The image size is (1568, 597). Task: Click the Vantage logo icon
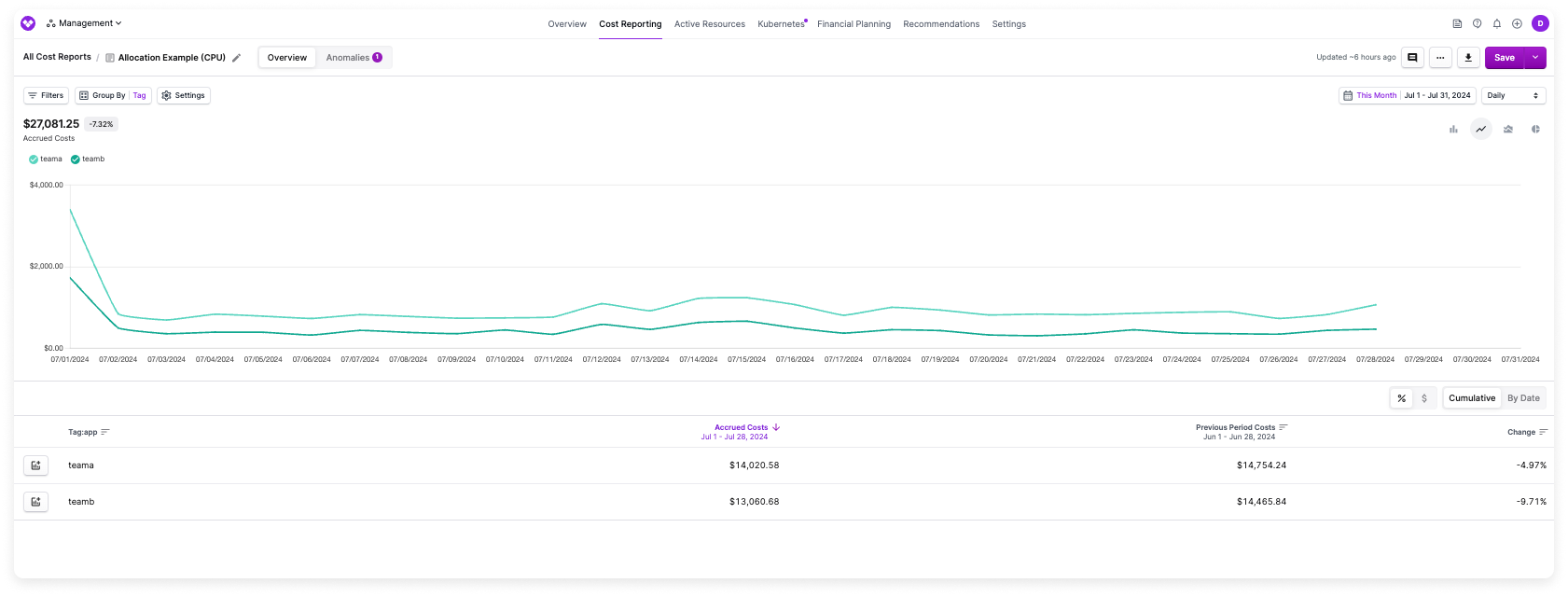click(28, 23)
